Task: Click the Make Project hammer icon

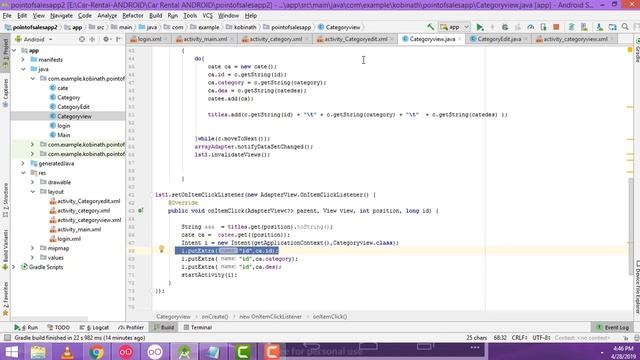Action: [x=431, y=27]
